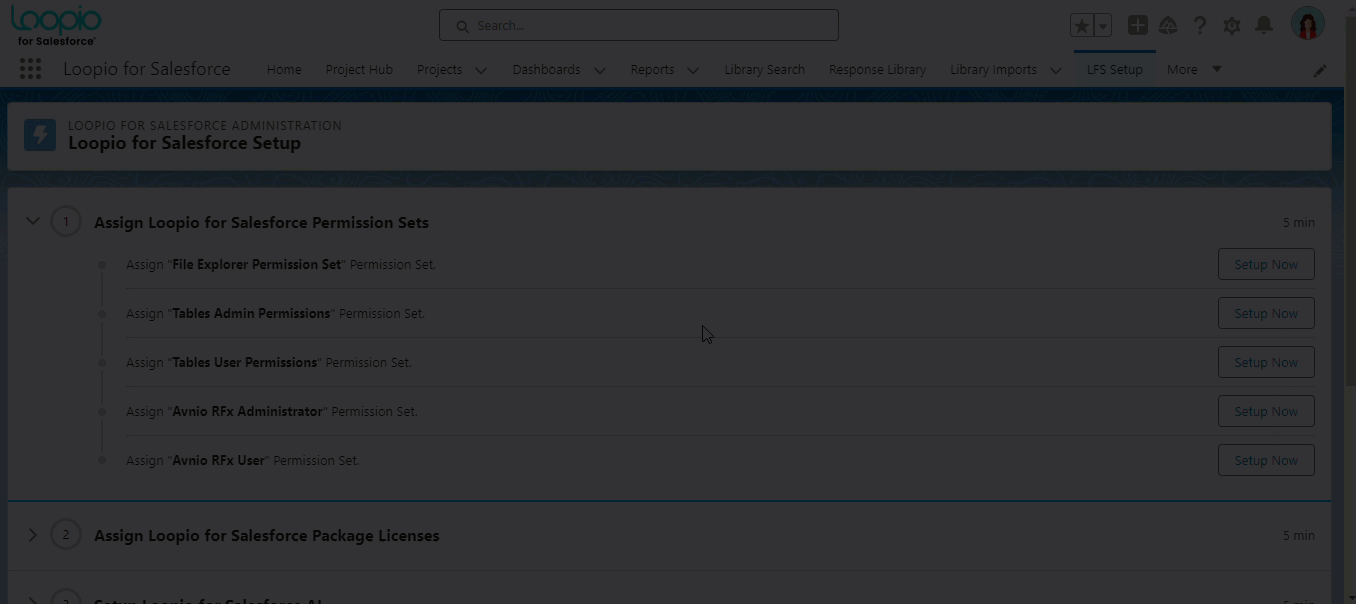Expand the Library Imports dropdown chevron

click(1055, 70)
